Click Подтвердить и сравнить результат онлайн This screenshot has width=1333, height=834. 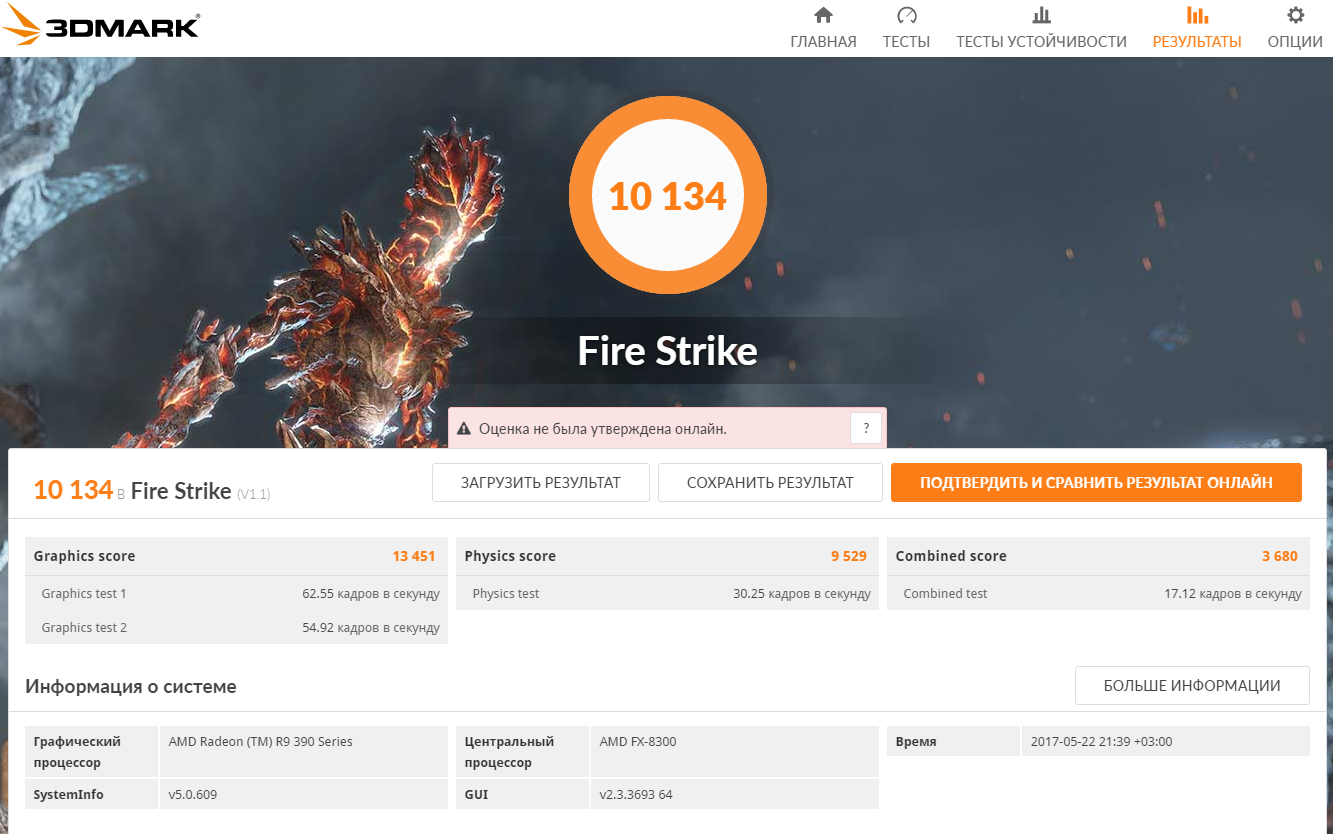tap(1096, 482)
